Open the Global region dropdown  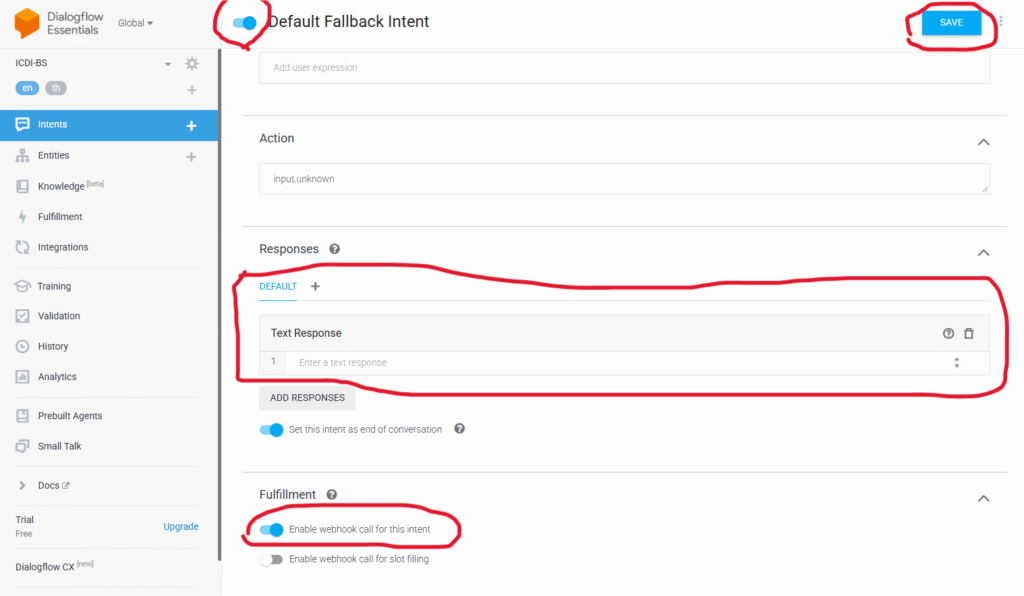(135, 23)
